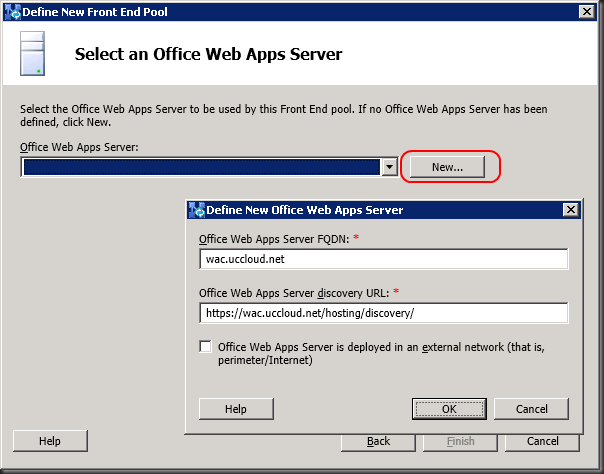Confirm with OK in the Web Apps Server dialog
The height and width of the screenshot is (474, 604).
449,409
